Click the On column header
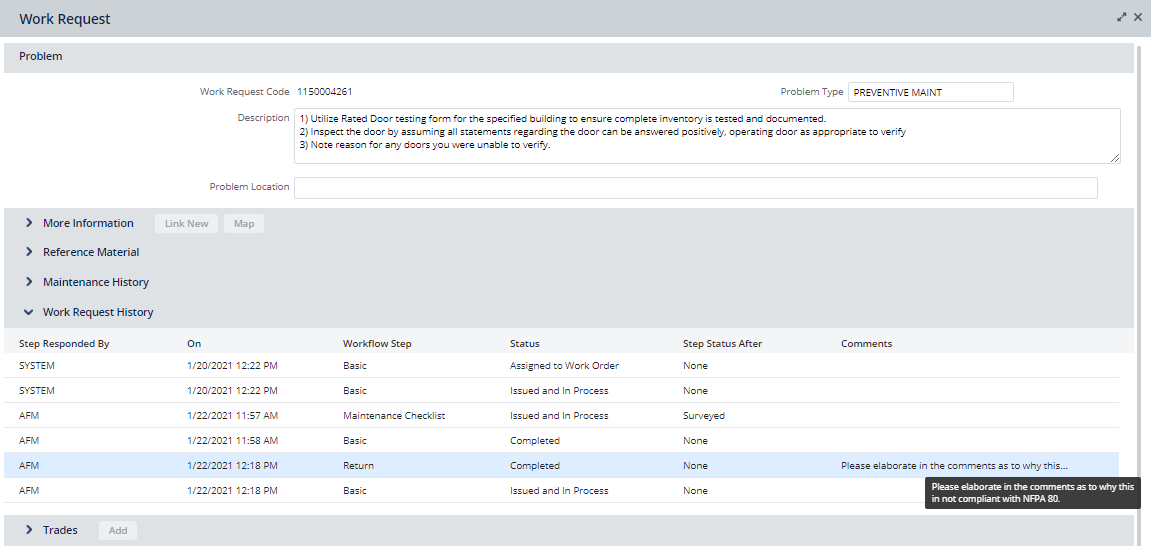 point(194,343)
